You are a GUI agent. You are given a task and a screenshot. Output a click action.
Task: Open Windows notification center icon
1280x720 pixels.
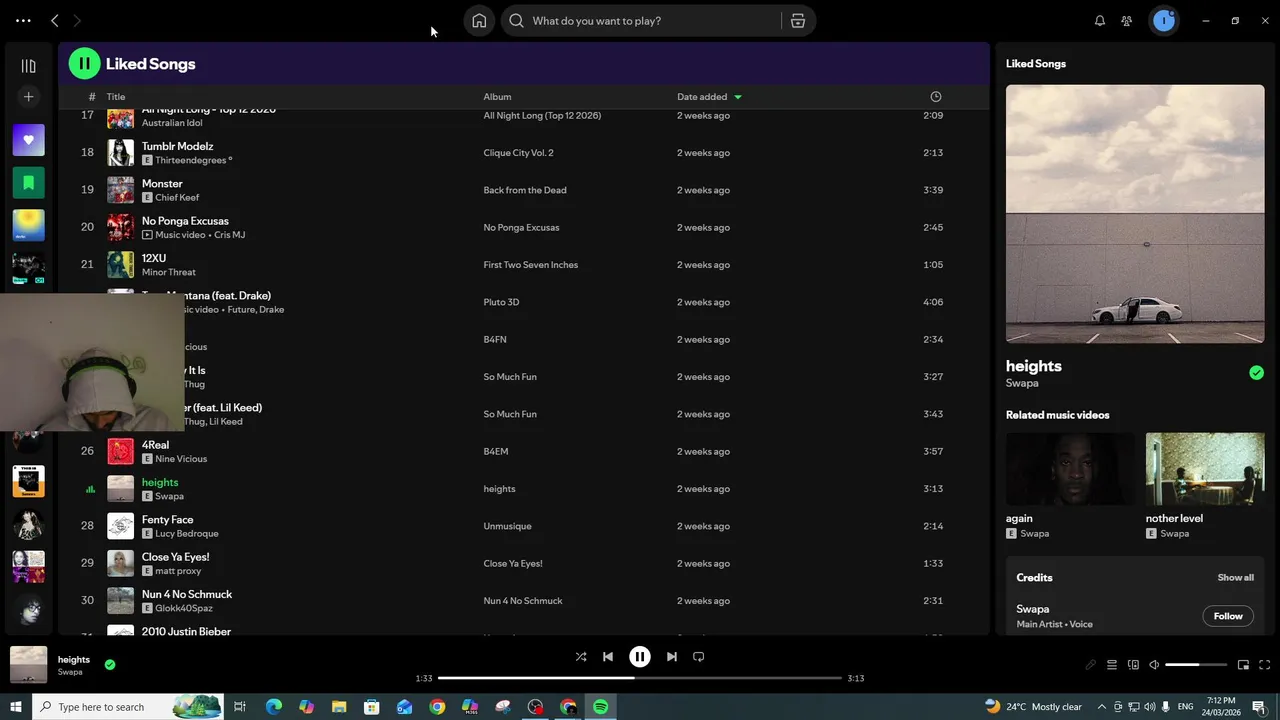(x=1258, y=707)
